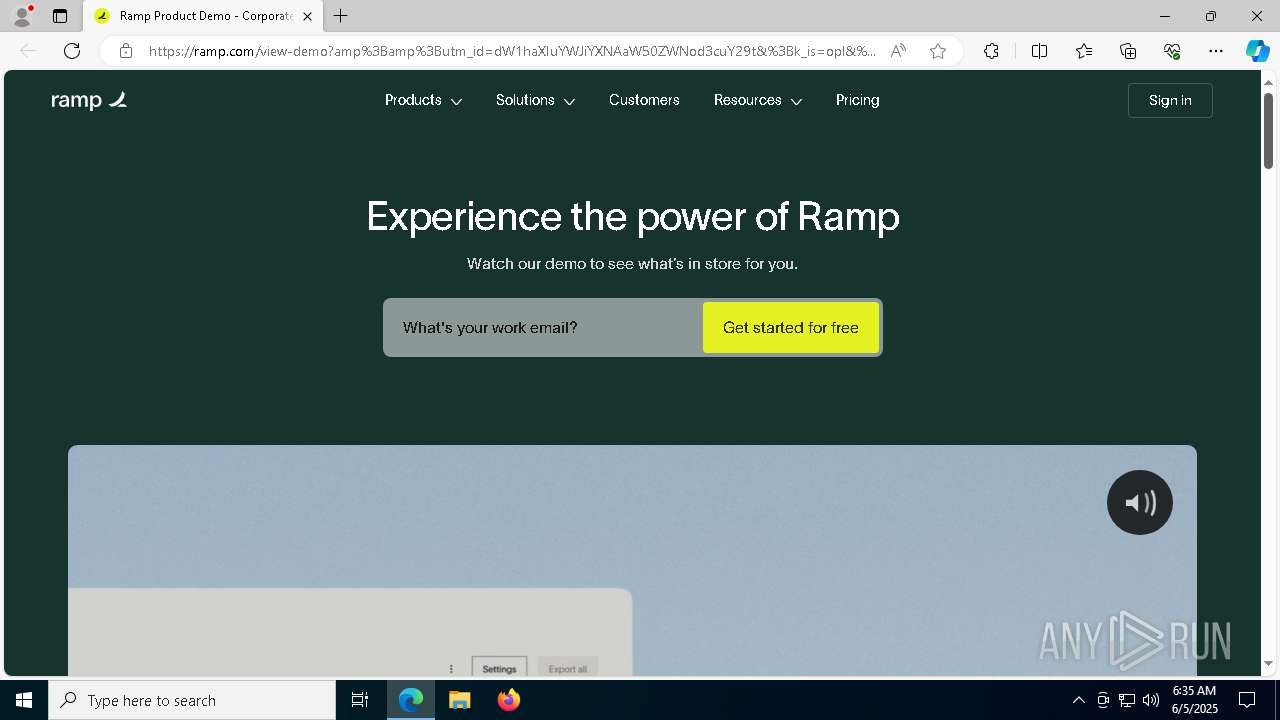Add this page to favorites

[938, 51]
